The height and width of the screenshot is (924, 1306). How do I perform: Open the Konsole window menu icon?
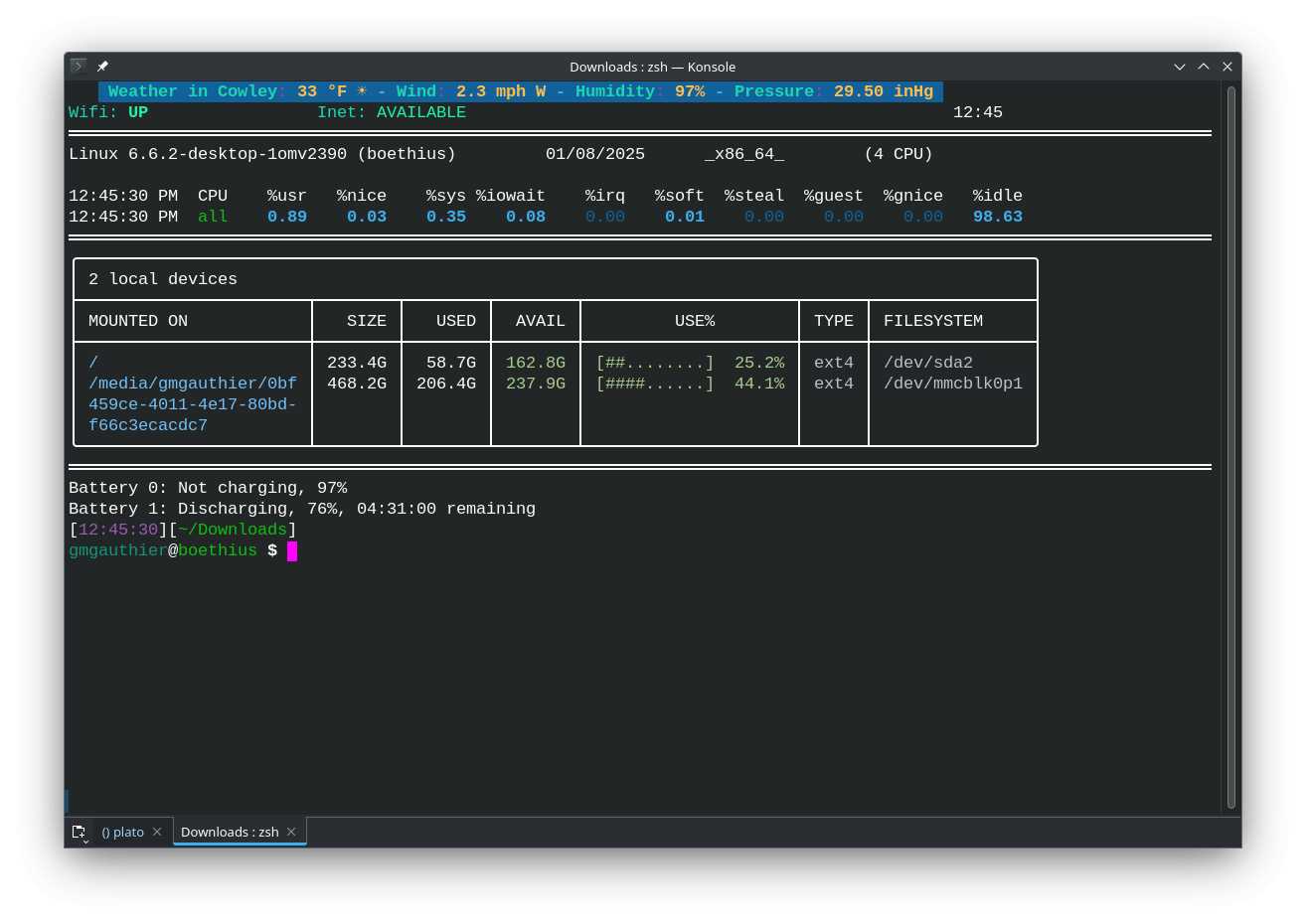[x=78, y=67]
